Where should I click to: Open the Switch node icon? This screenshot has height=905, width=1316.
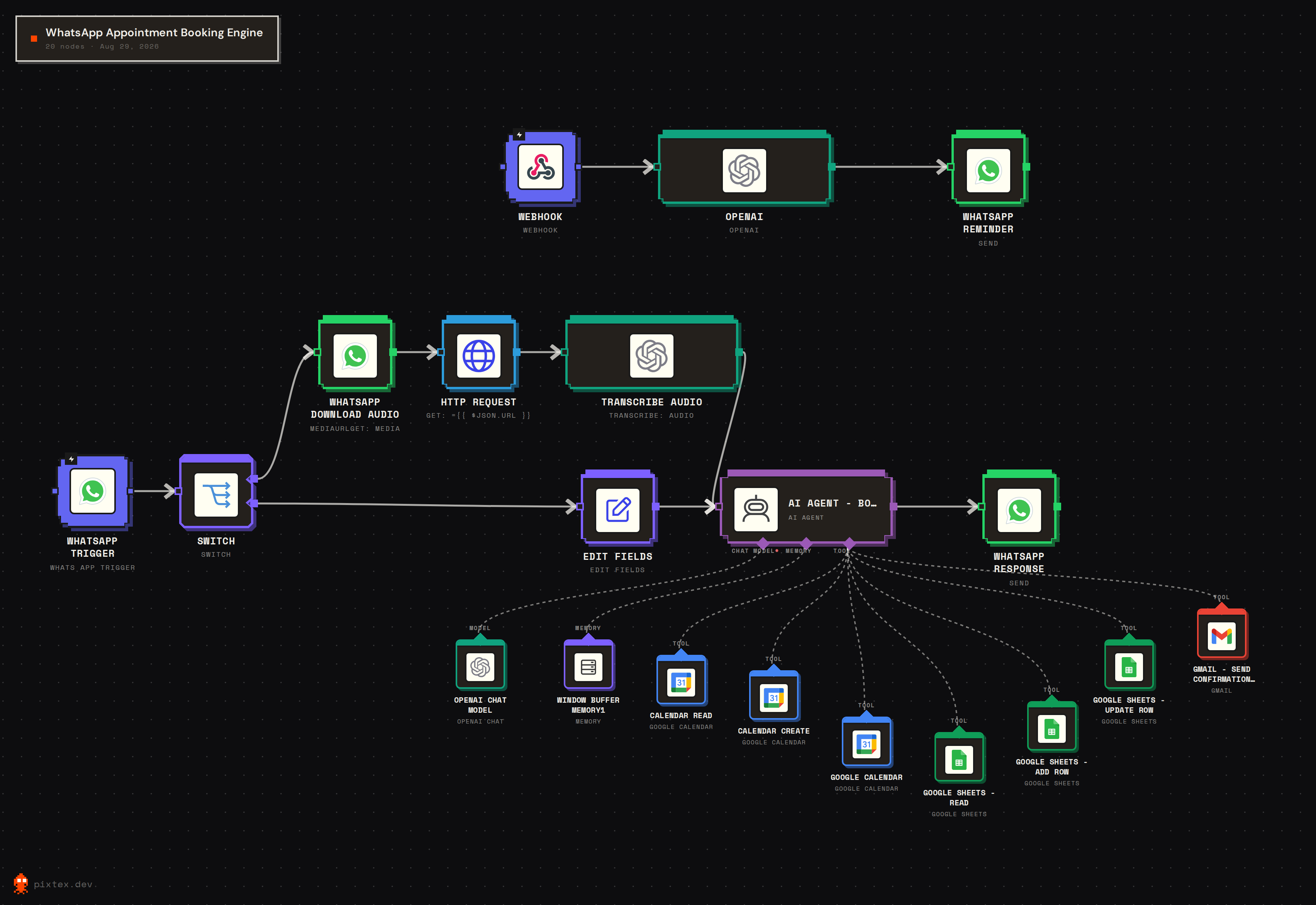[216, 495]
